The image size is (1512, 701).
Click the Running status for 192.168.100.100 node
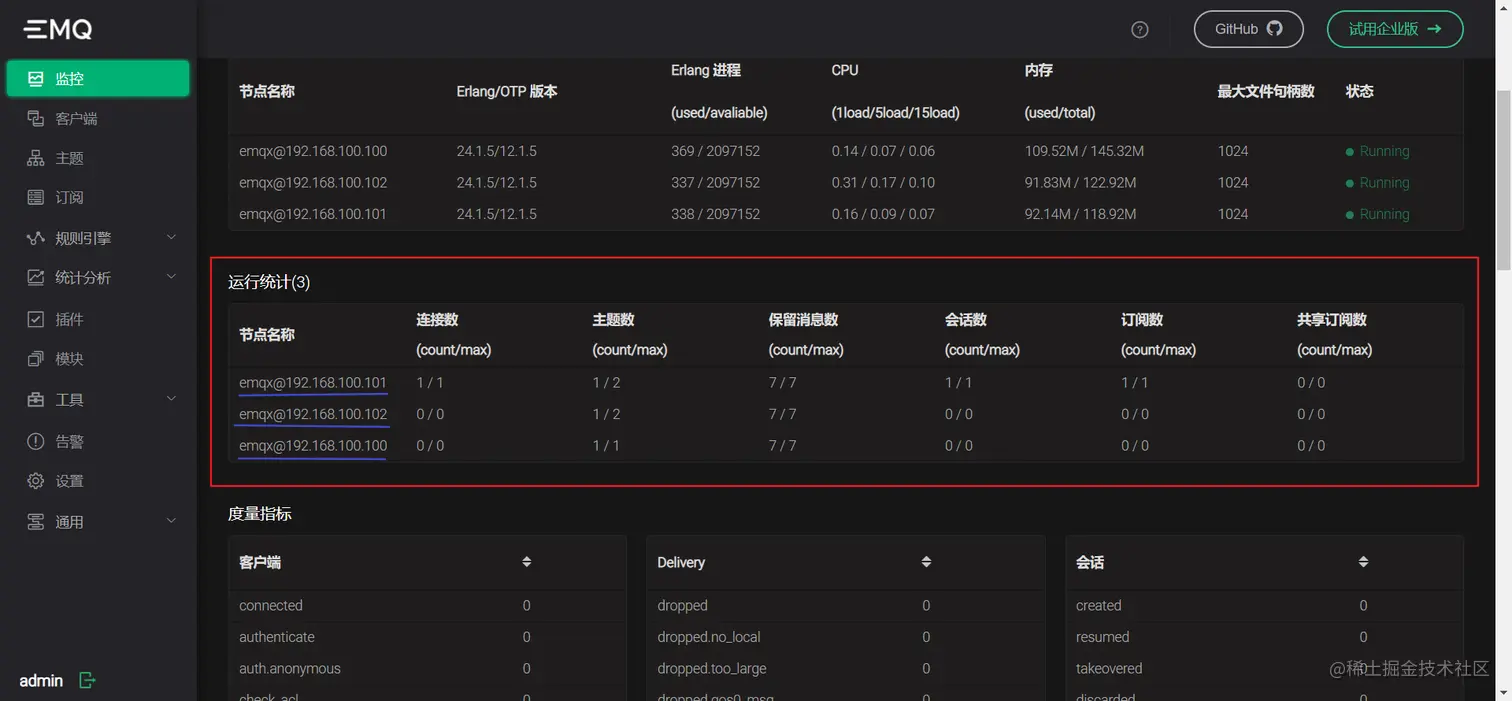(x=1378, y=151)
